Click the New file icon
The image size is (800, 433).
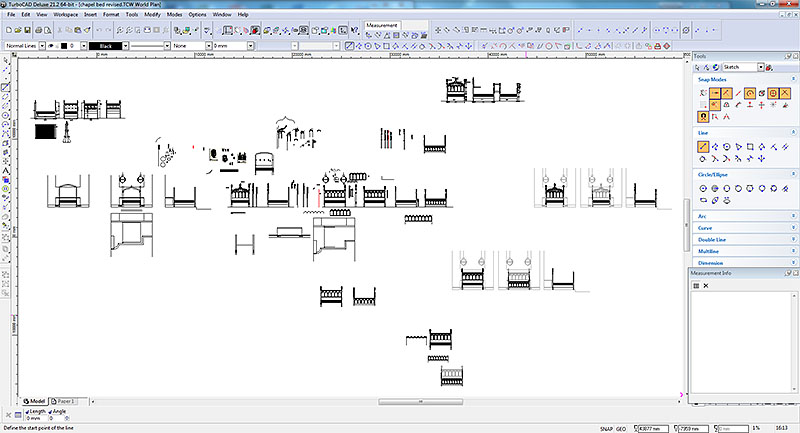click(x=8, y=30)
